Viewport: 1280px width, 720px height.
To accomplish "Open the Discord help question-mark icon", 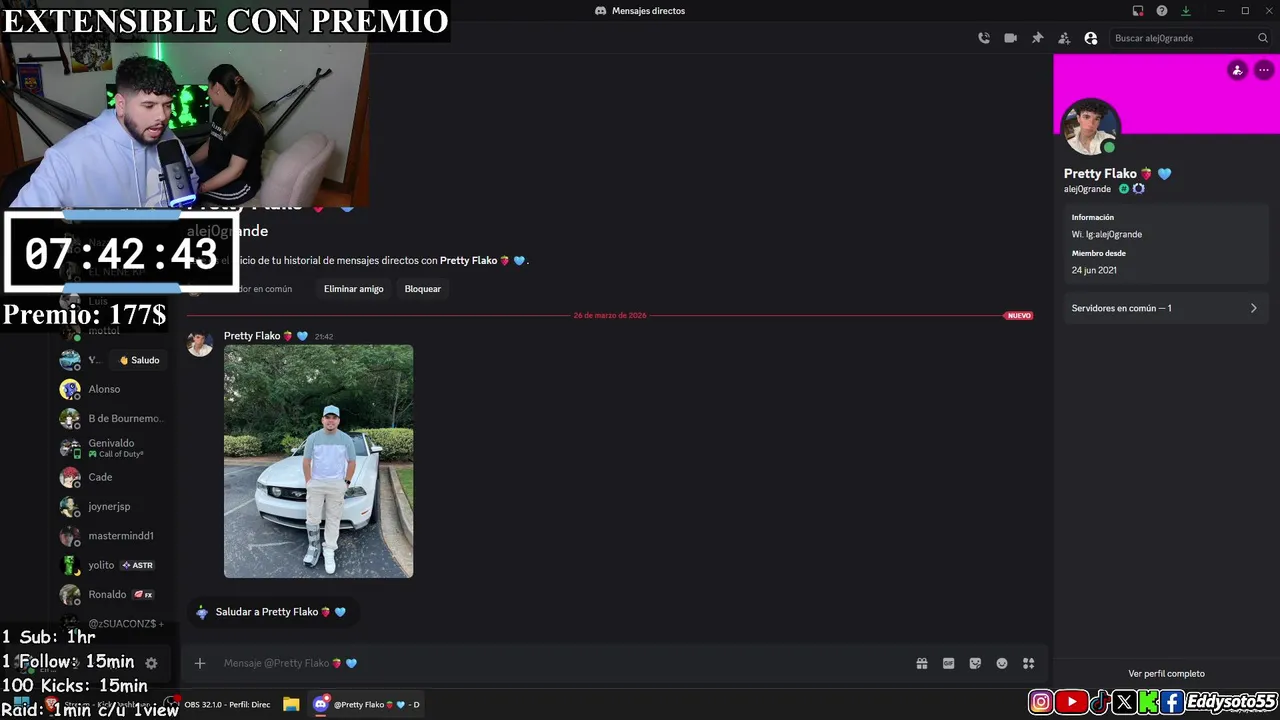I will 1162,11.
